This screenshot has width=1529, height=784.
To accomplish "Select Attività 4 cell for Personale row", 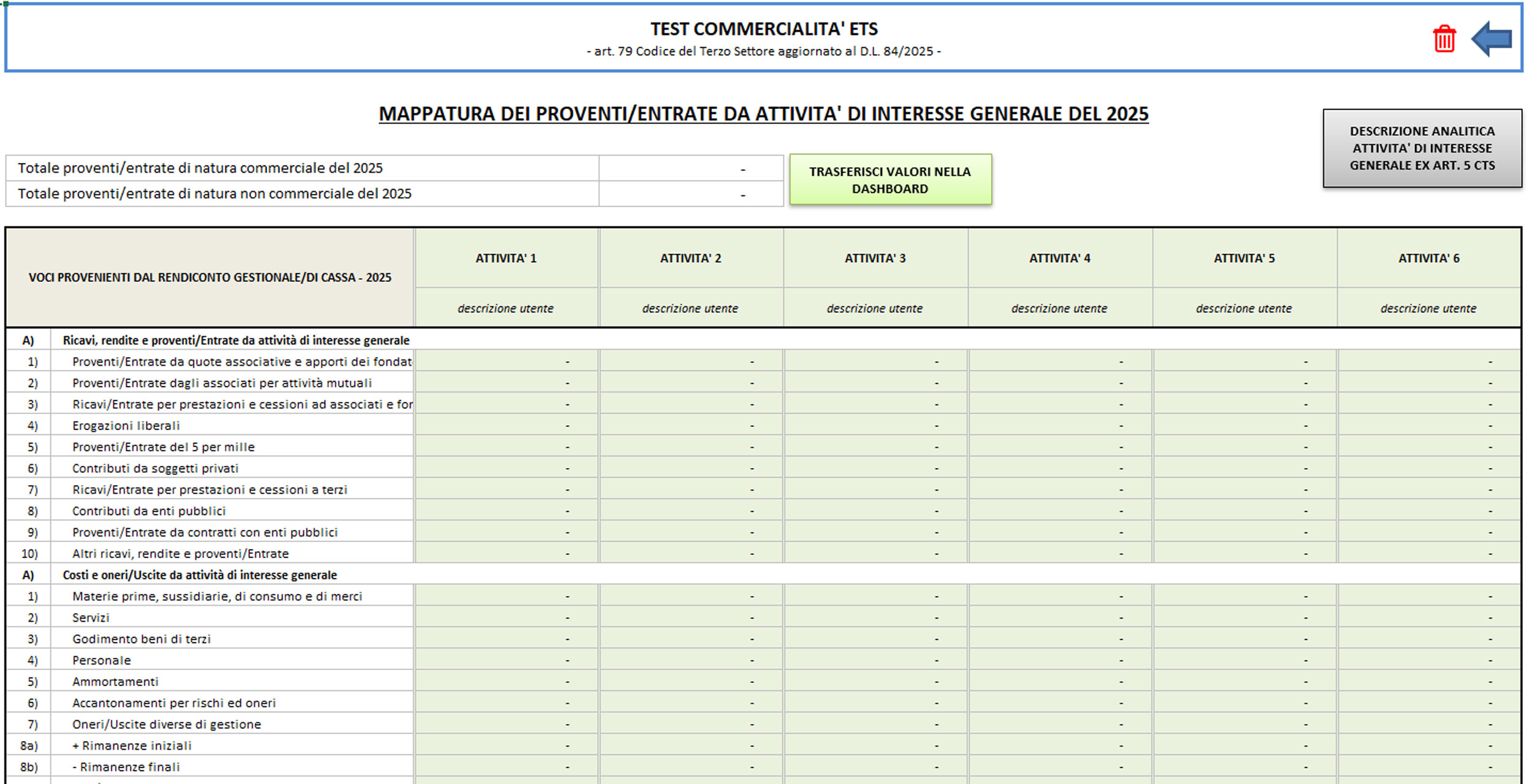I will pyautogui.click(x=1060, y=660).
